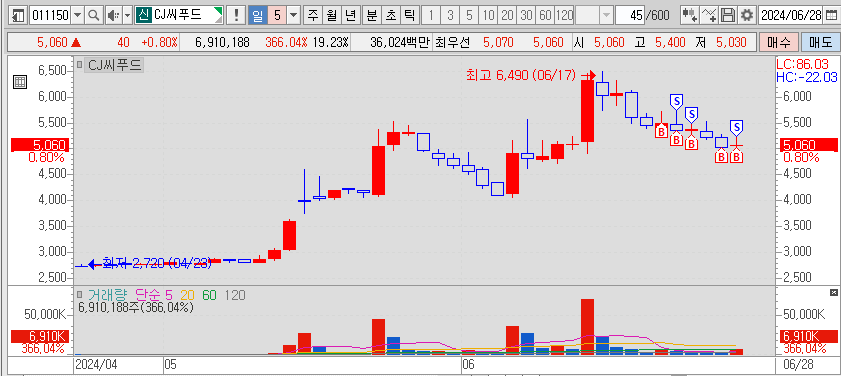The height and width of the screenshot is (376, 841).
Task: Click the 최저 2,720 (04/23) low label
Action: (x=157, y=263)
